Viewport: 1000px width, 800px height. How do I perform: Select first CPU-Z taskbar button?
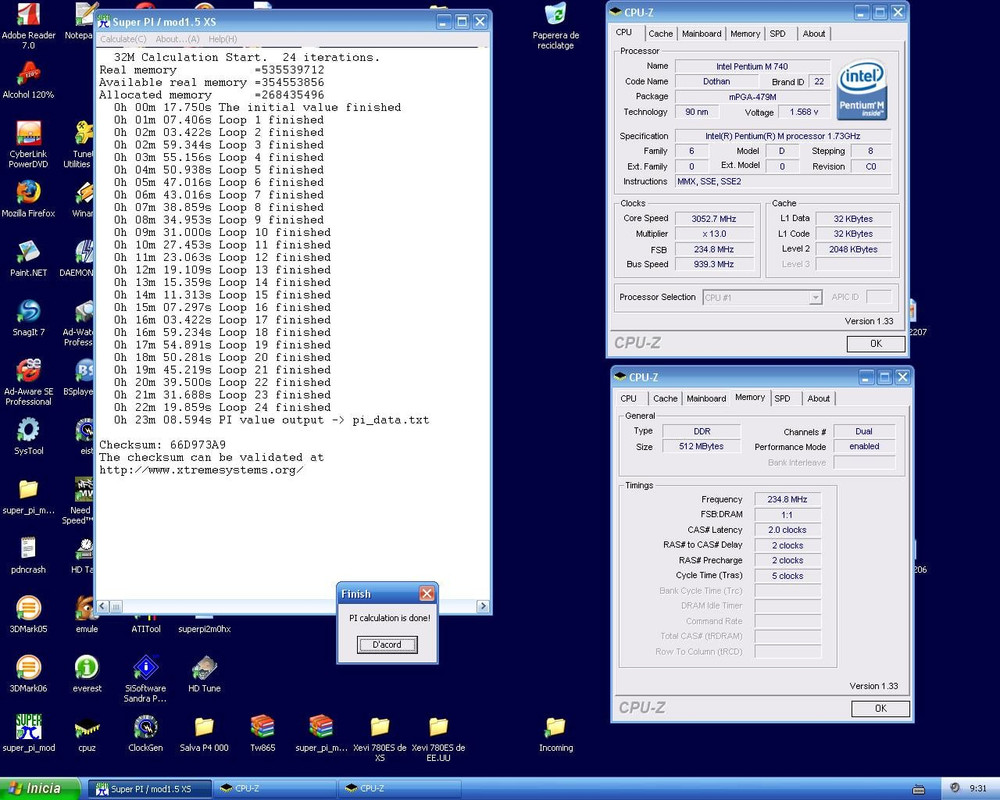[x=274, y=789]
